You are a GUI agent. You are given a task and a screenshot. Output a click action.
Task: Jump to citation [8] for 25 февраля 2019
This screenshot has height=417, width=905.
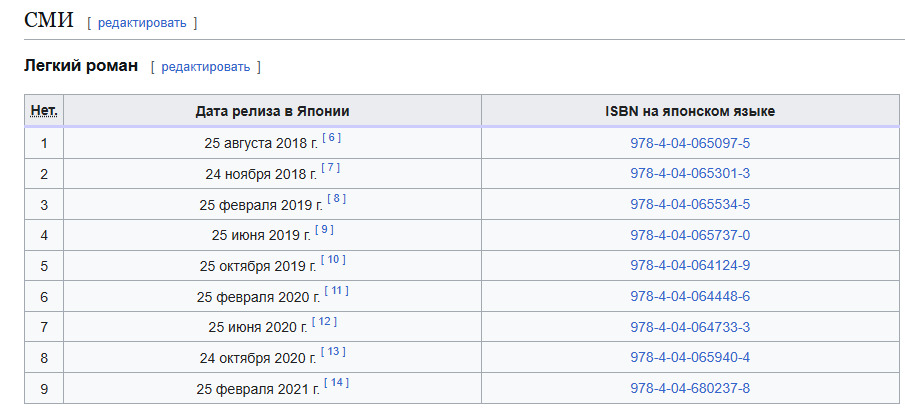click(337, 199)
